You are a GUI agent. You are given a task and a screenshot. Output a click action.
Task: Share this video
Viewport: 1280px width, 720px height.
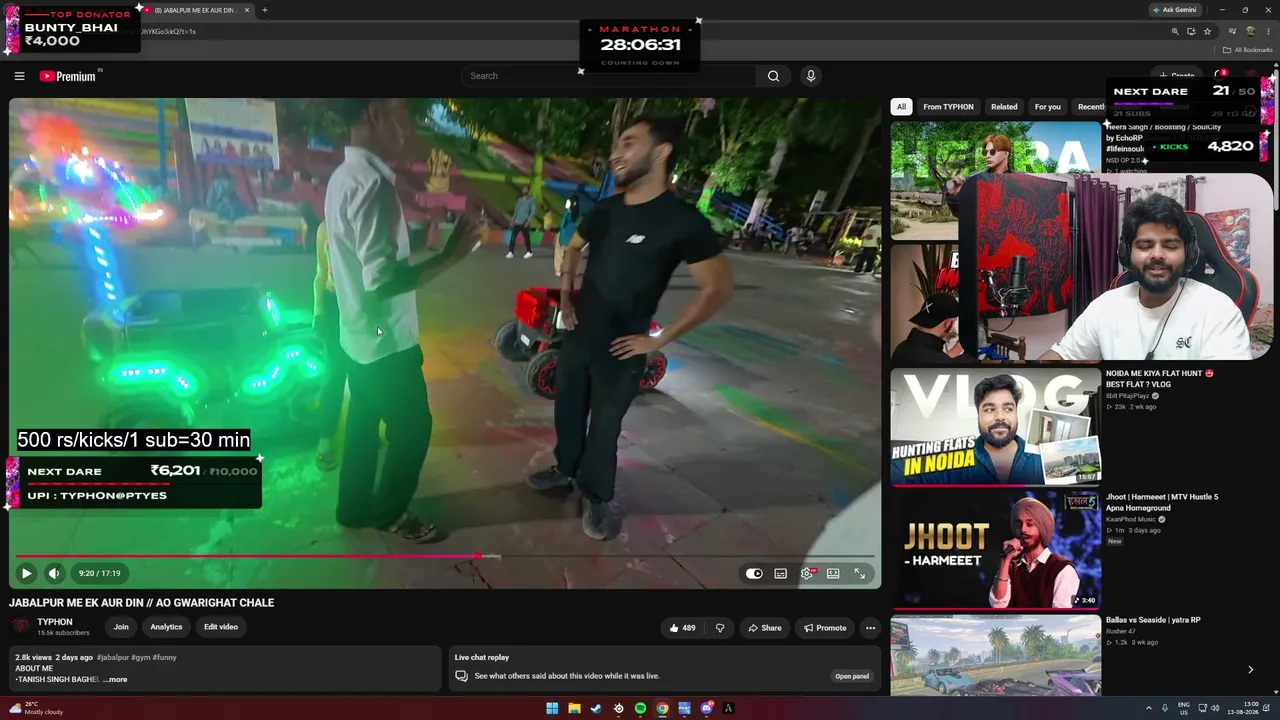point(765,628)
